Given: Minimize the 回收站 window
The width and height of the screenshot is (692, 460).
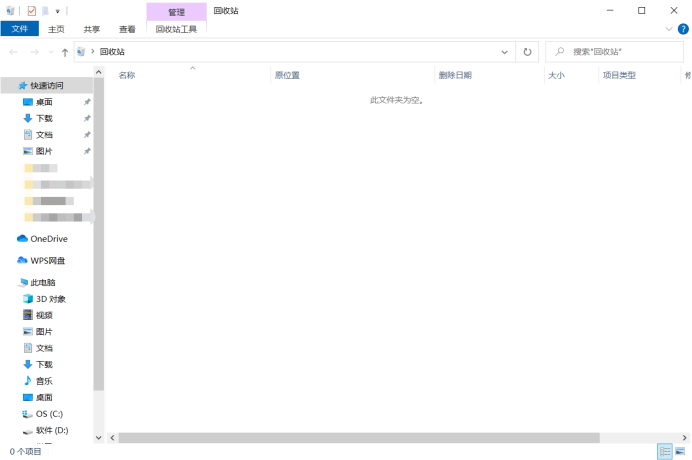Looking at the screenshot, I should click(x=610, y=11).
